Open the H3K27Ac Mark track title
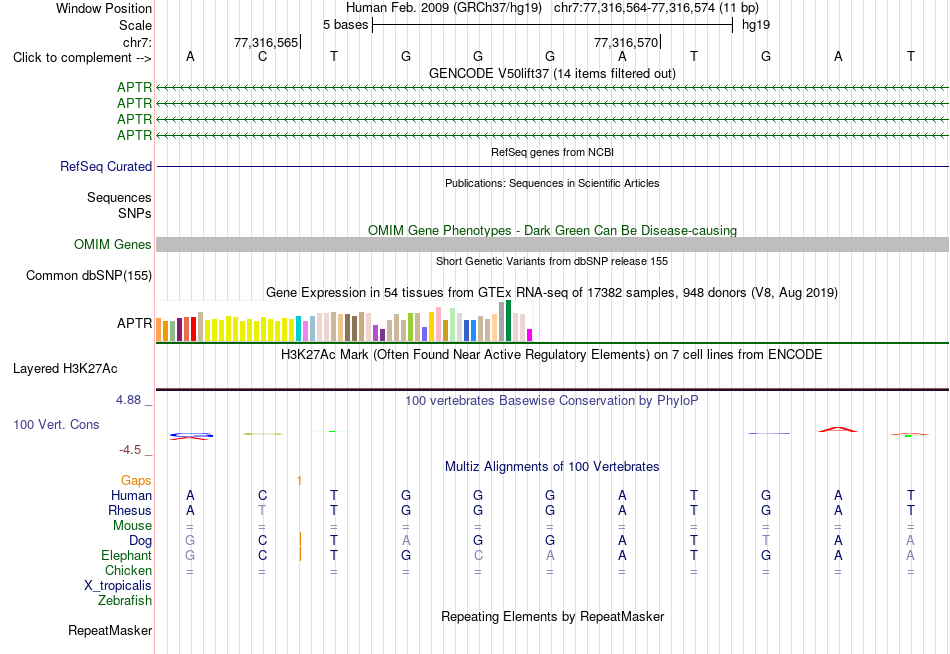The width and height of the screenshot is (950, 654). pos(552,355)
